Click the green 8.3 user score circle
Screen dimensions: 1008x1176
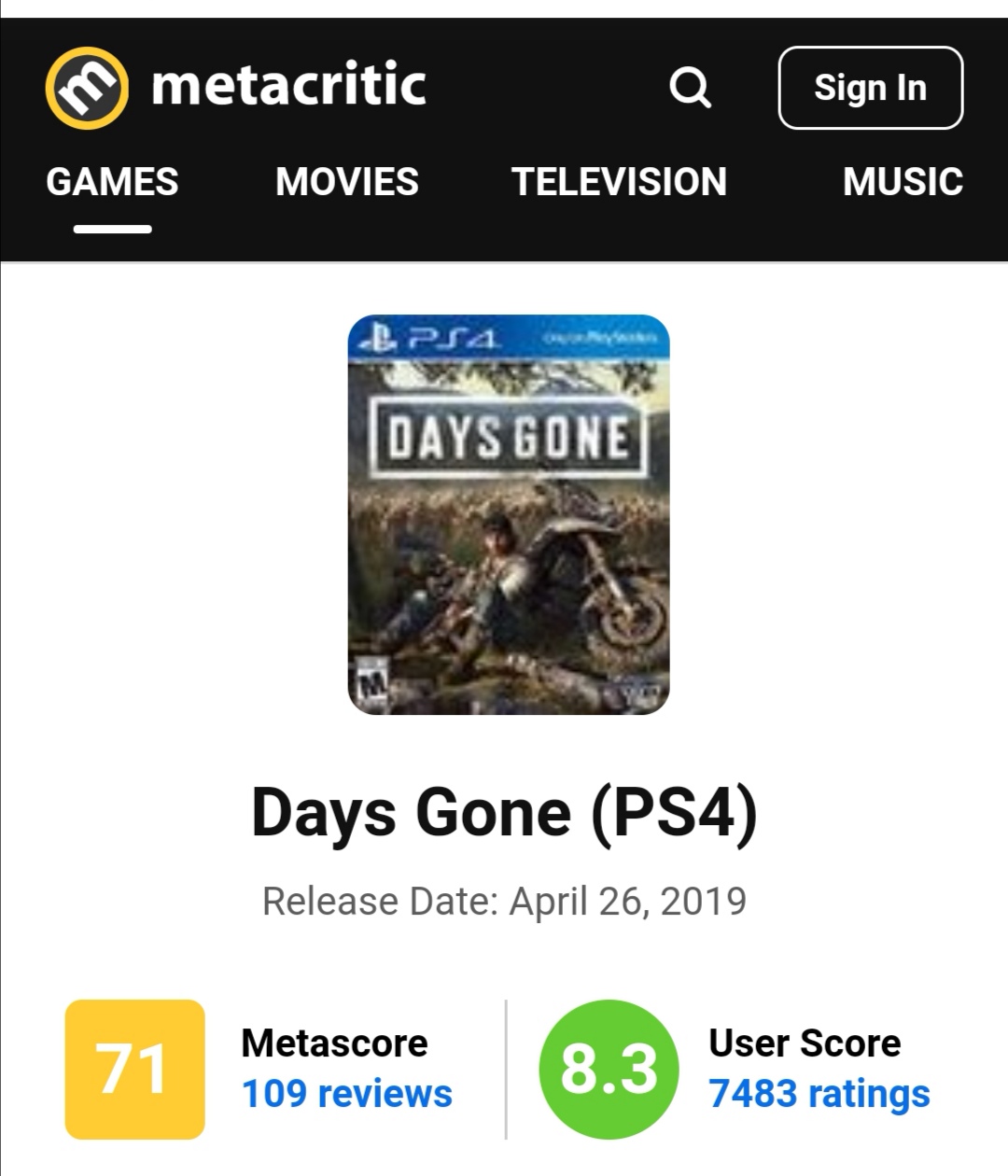(609, 1069)
